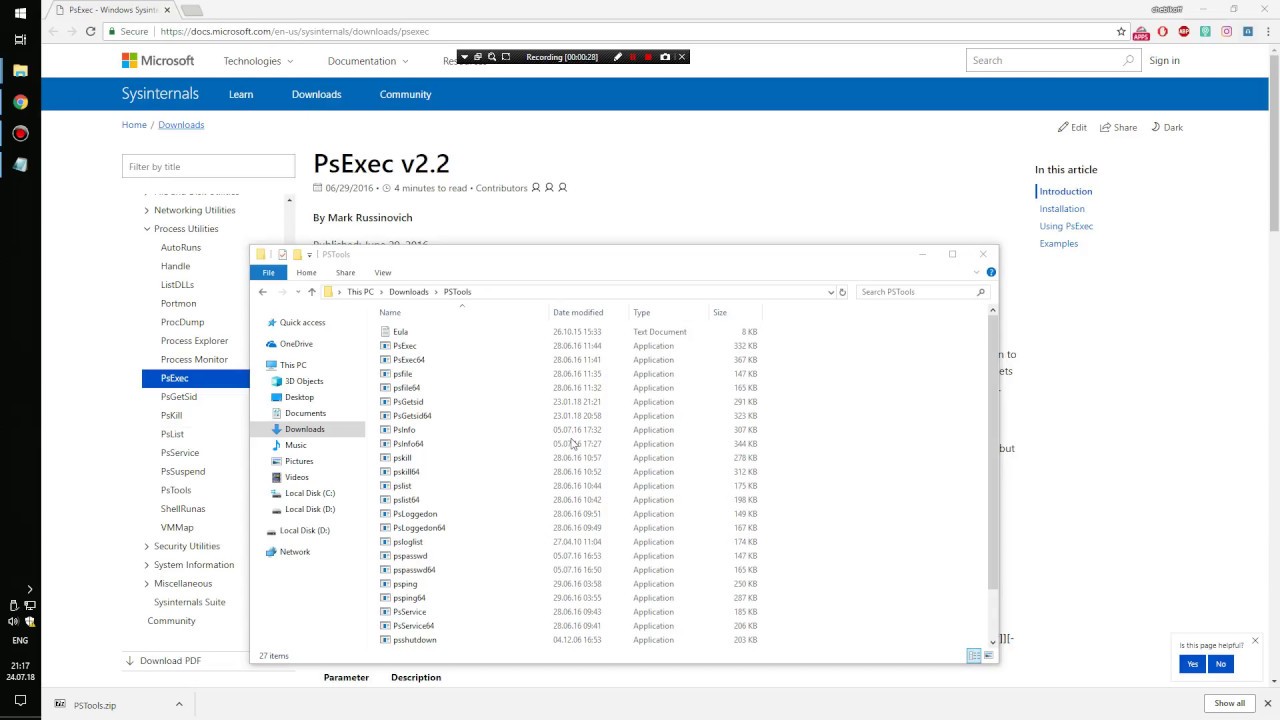Open the View ribbon tab in Explorer

coord(383,272)
